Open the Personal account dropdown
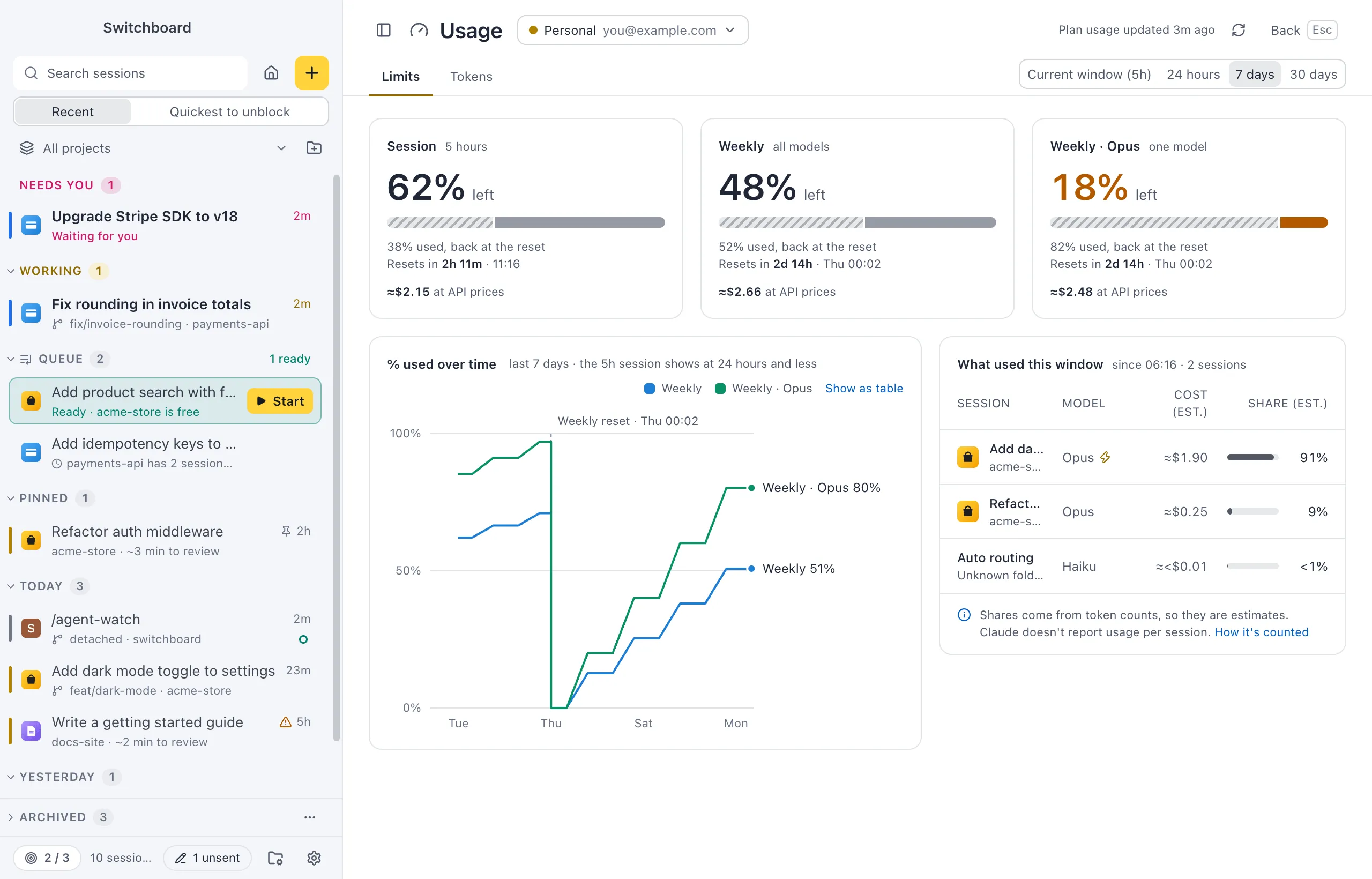 pyautogui.click(x=632, y=30)
